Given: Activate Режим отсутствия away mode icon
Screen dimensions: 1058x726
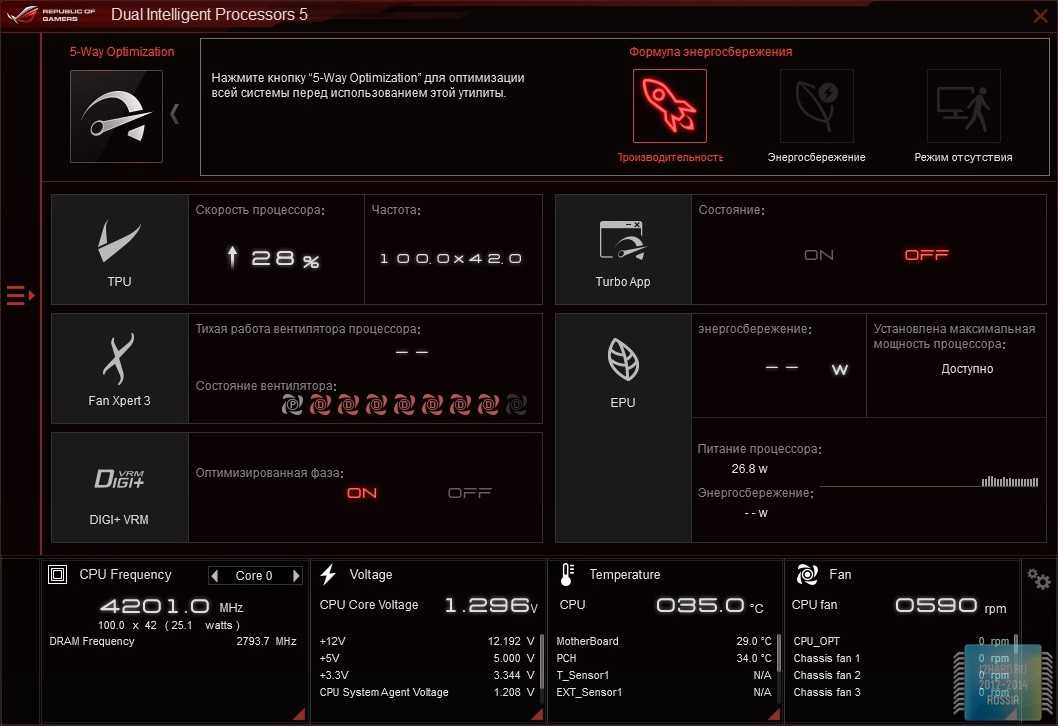Looking at the screenshot, I should point(963,107).
